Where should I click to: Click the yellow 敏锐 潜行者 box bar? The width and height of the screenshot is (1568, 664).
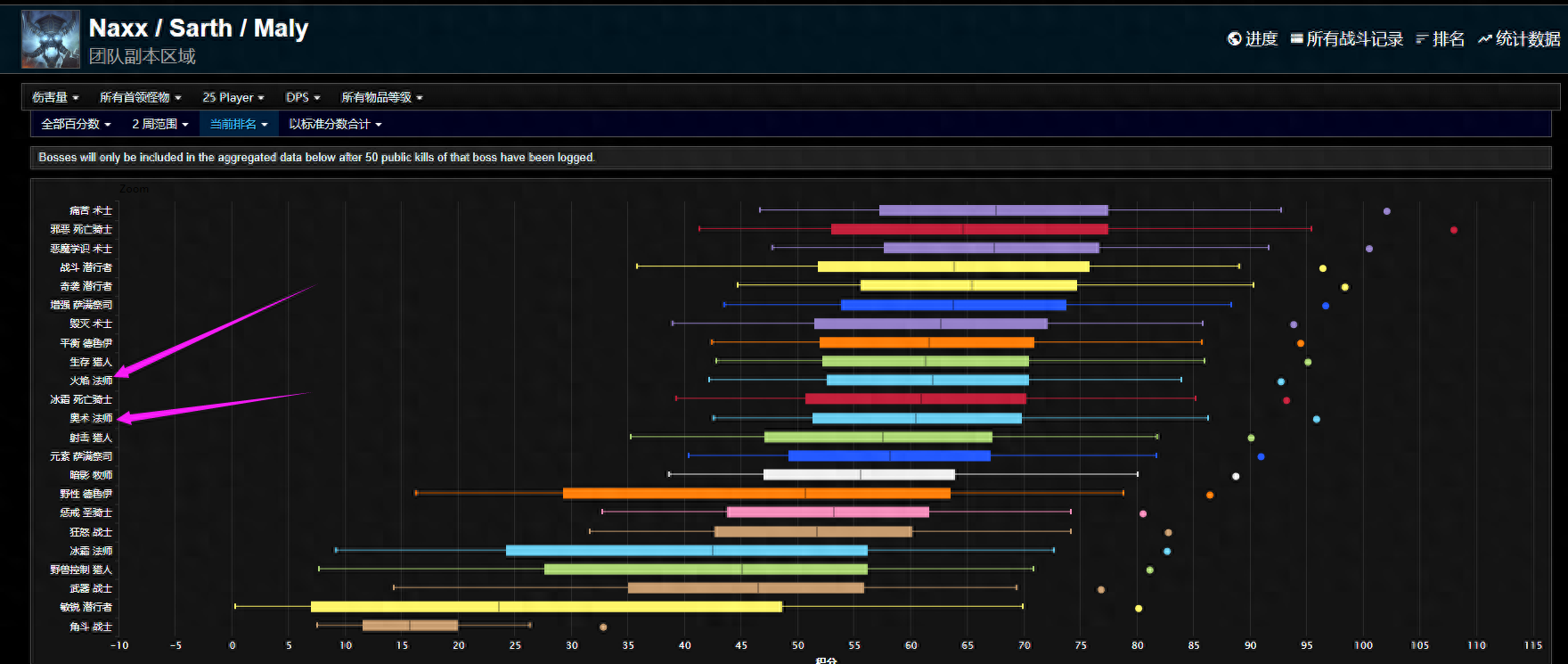[546, 607]
